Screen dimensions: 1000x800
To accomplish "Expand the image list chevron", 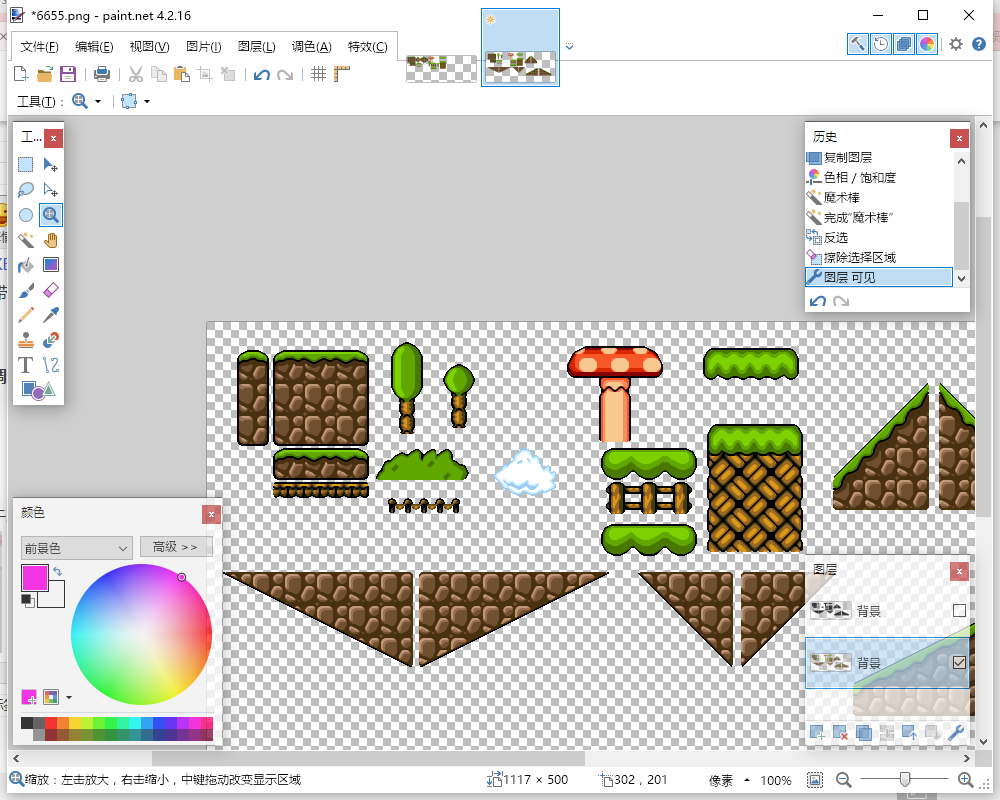I will click(570, 47).
